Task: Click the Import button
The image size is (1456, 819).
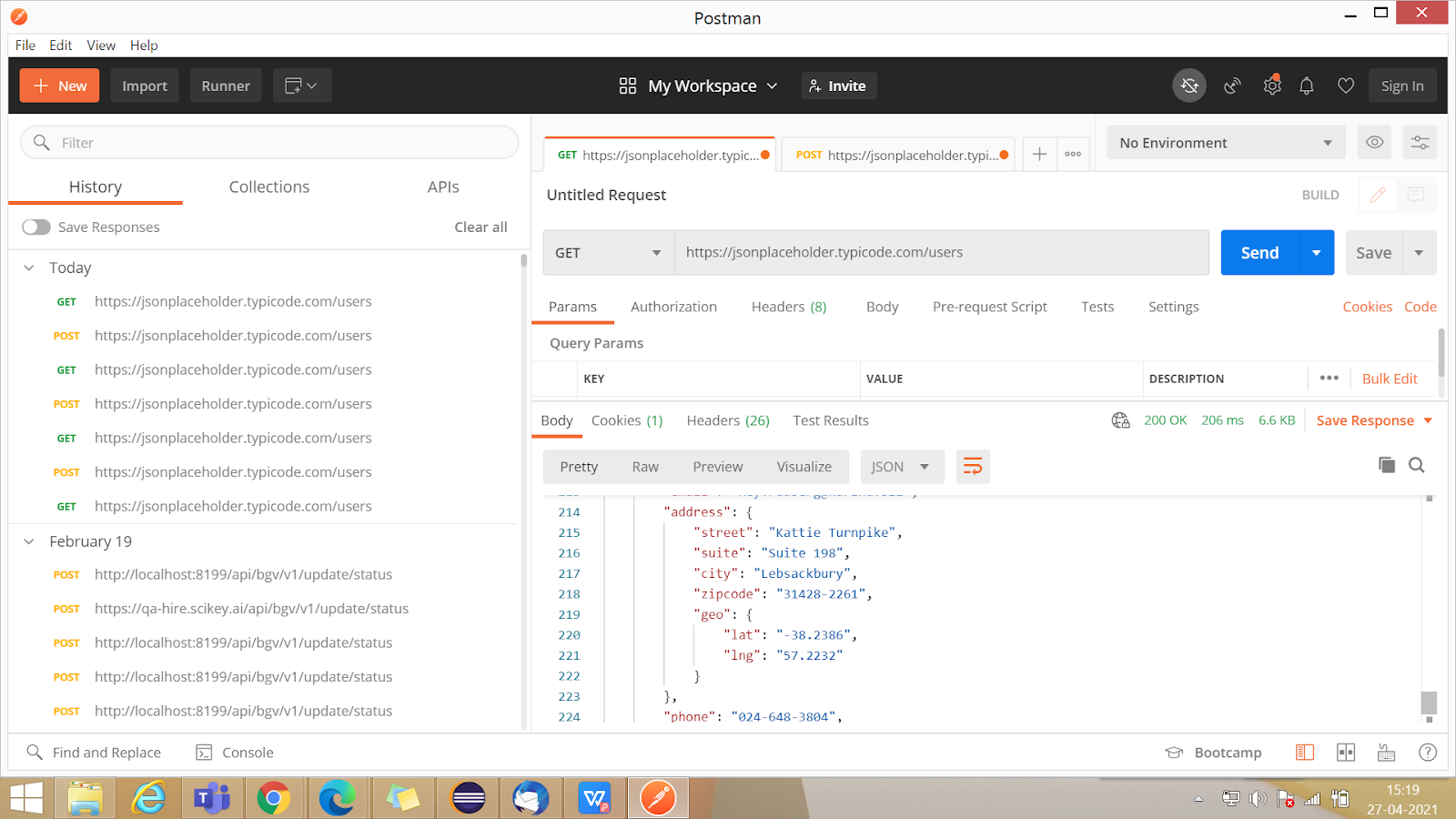Action: [x=145, y=86]
